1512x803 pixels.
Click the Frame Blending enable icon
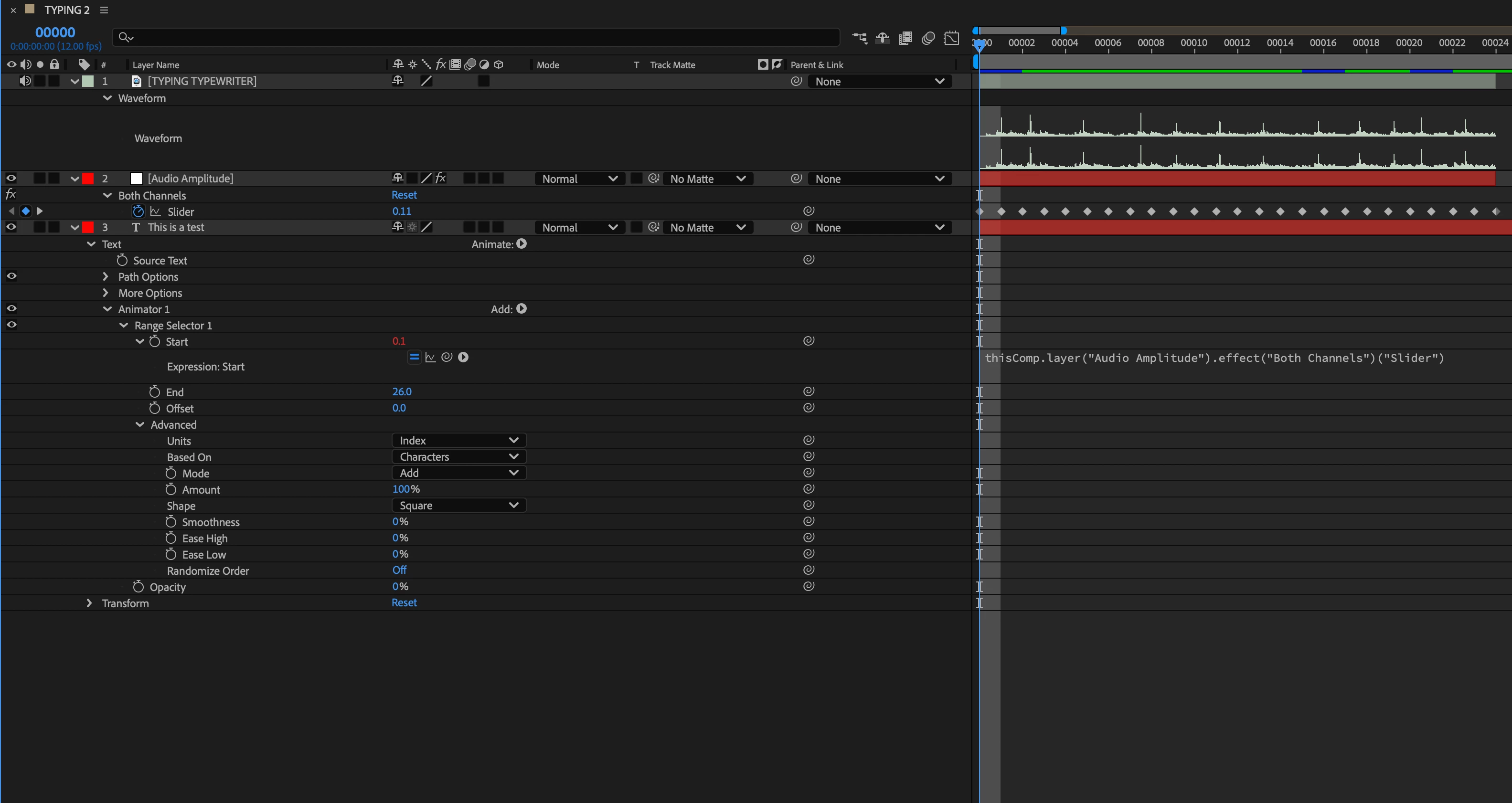[x=905, y=39]
